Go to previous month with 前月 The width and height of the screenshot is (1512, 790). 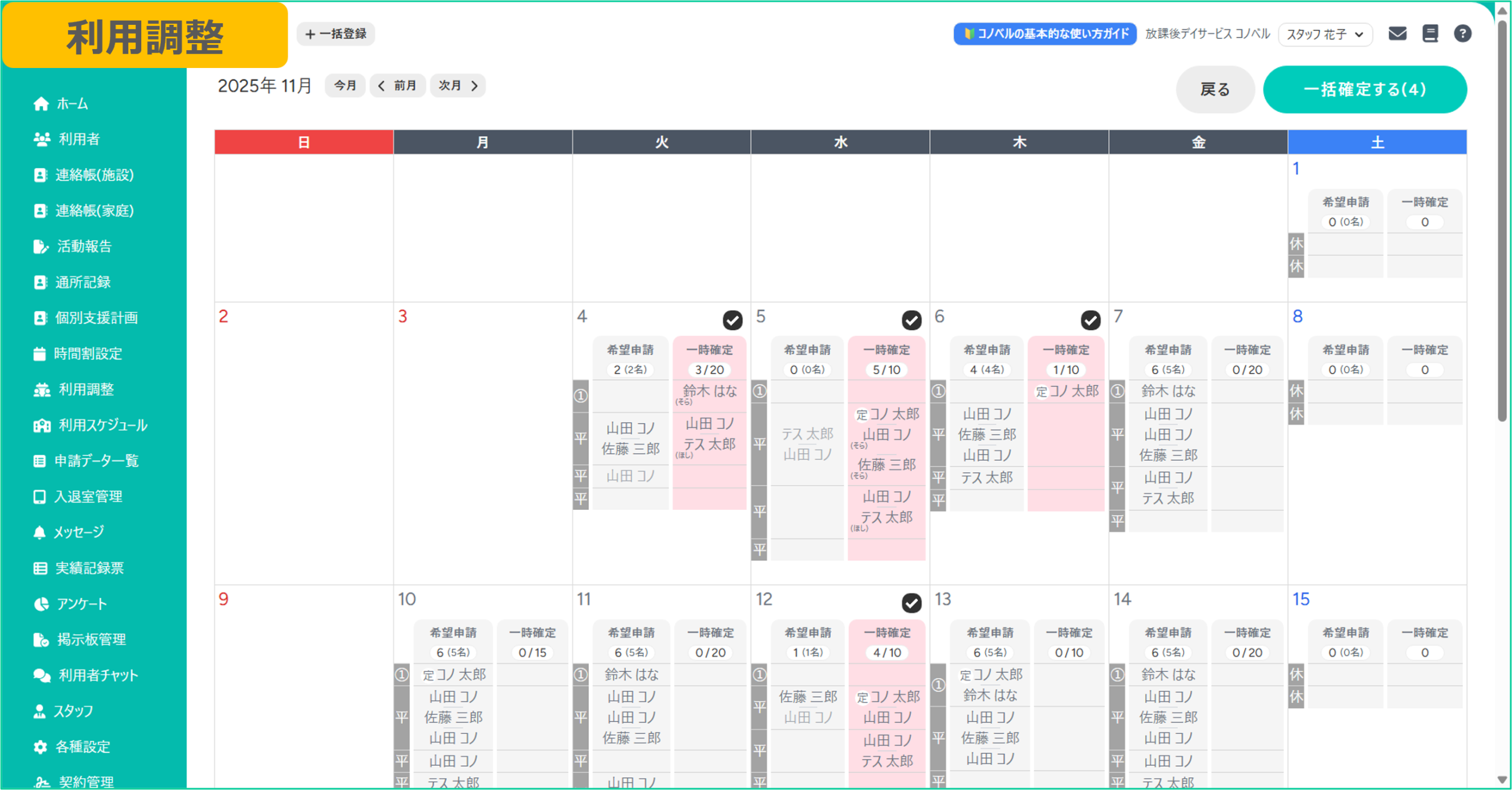click(x=397, y=86)
